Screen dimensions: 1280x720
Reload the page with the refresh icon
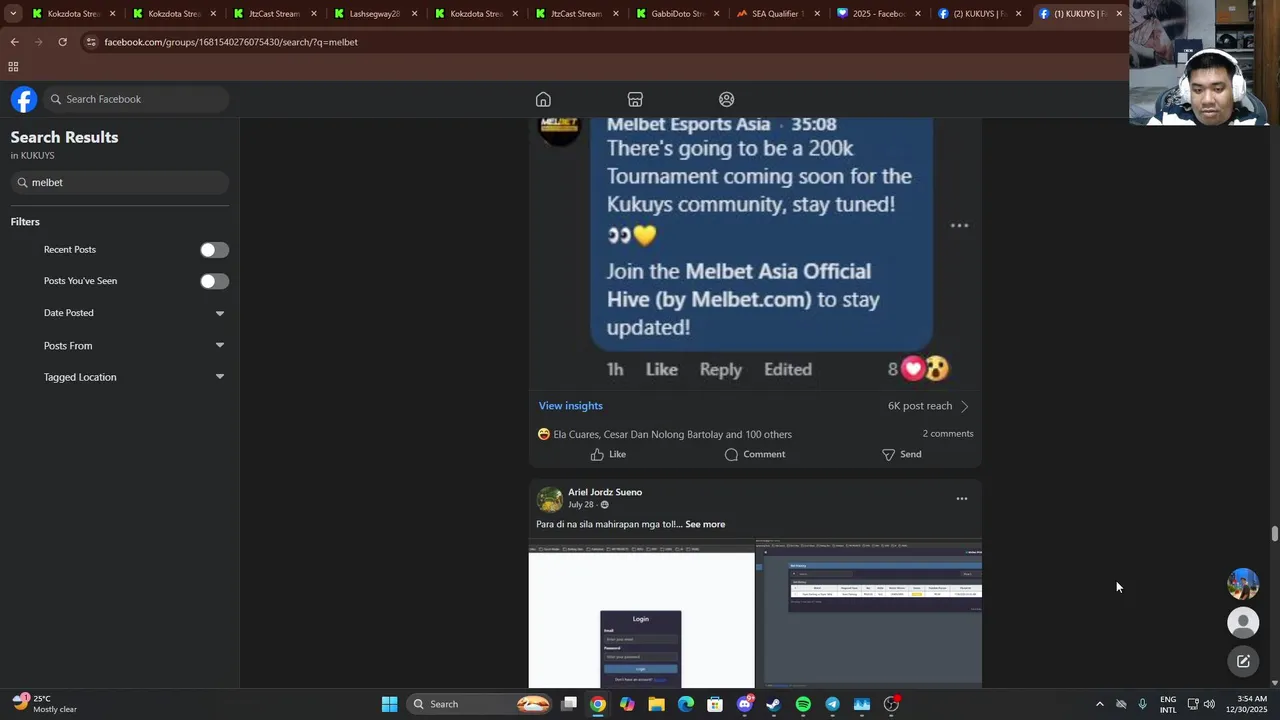(62, 42)
